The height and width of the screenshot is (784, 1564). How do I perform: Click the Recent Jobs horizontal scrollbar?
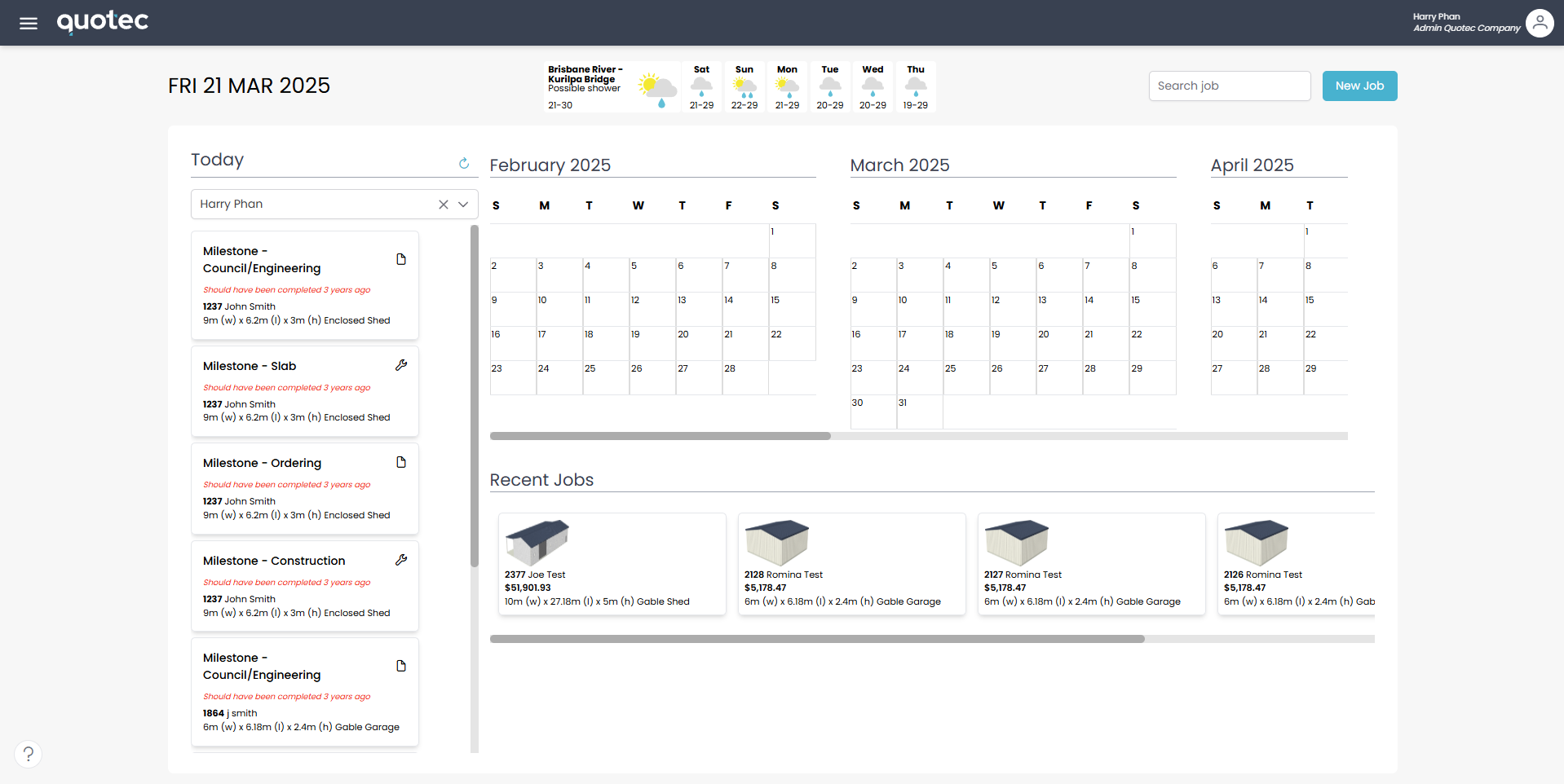816,640
